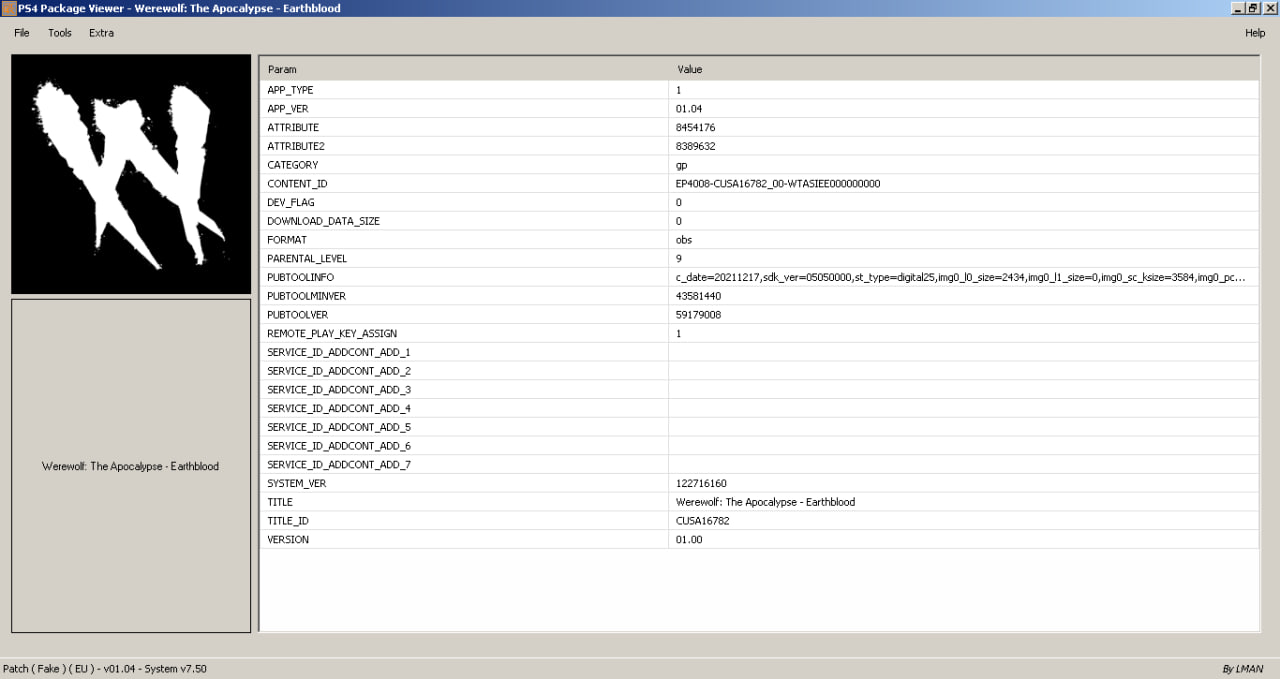
Task: Select the TITLE_ID parameter row
Action: tap(760, 521)
